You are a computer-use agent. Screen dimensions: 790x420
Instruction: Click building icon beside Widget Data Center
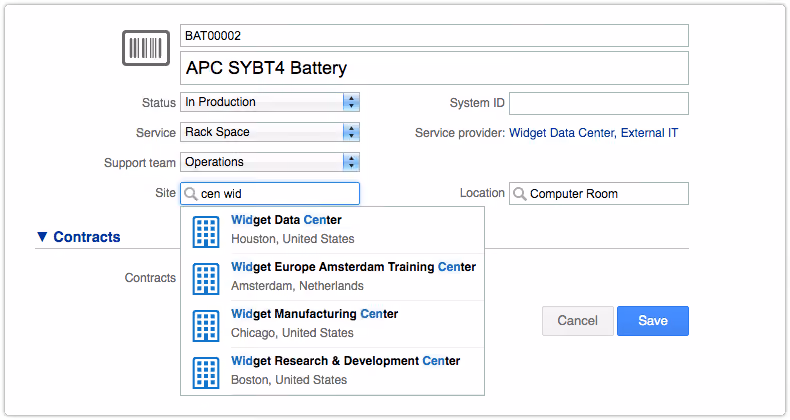click(x=206, y=232)
